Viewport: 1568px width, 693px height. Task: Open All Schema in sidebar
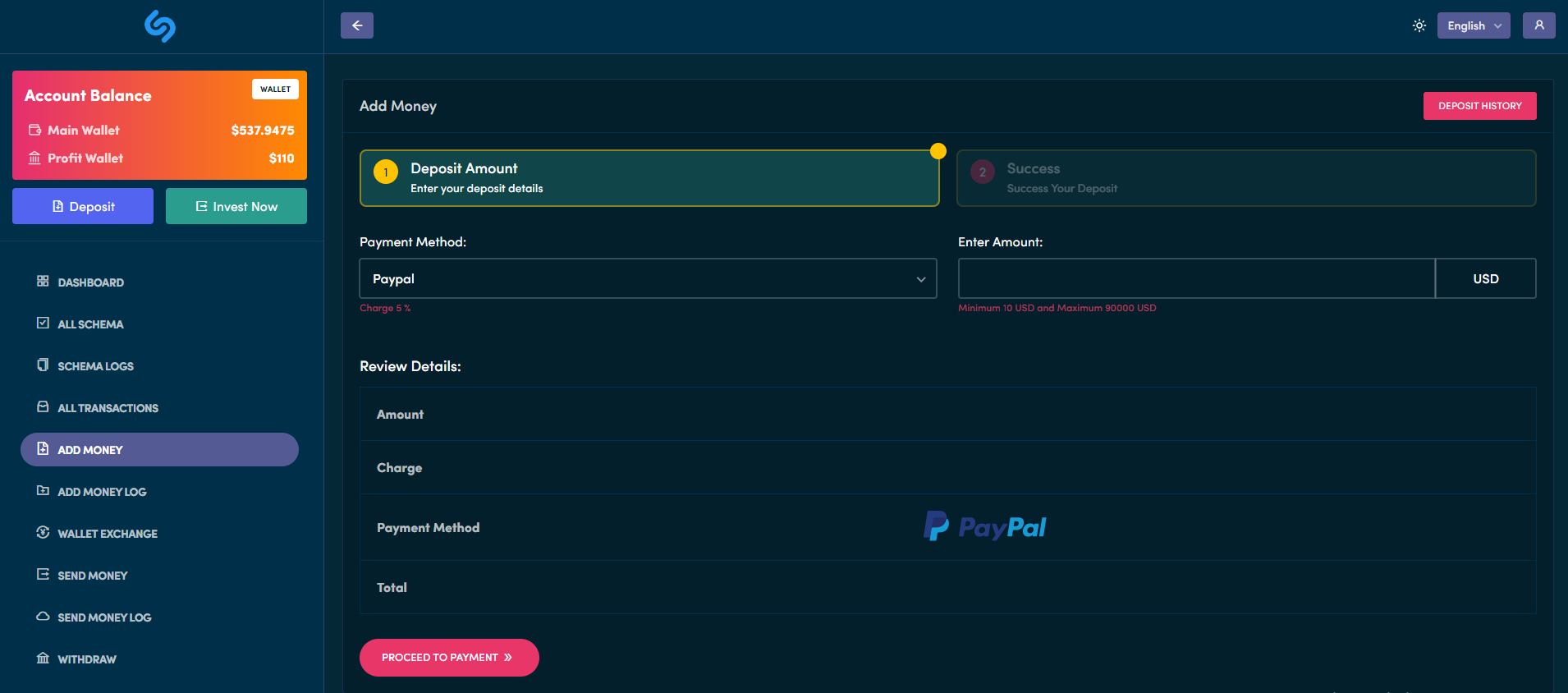coord(90,324)
